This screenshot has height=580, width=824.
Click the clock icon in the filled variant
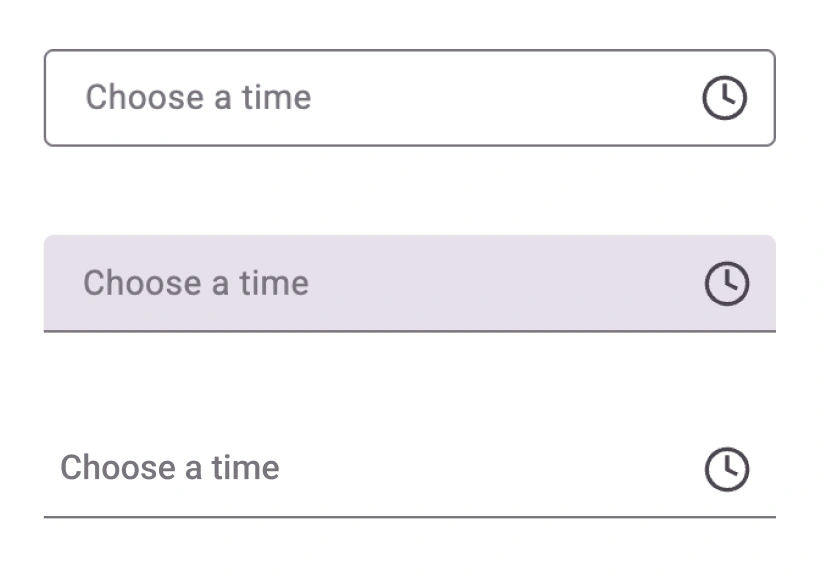pos(726,283)
